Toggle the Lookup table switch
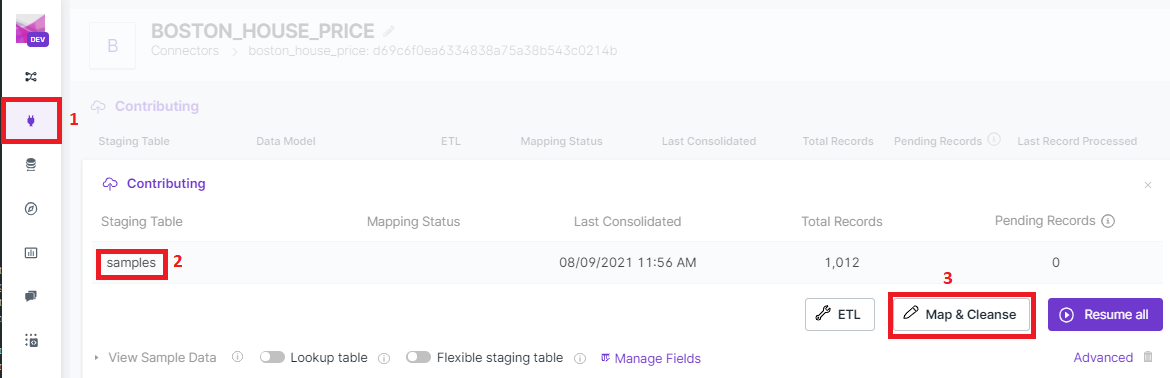1170x378 pixels. tap(272, 358)
